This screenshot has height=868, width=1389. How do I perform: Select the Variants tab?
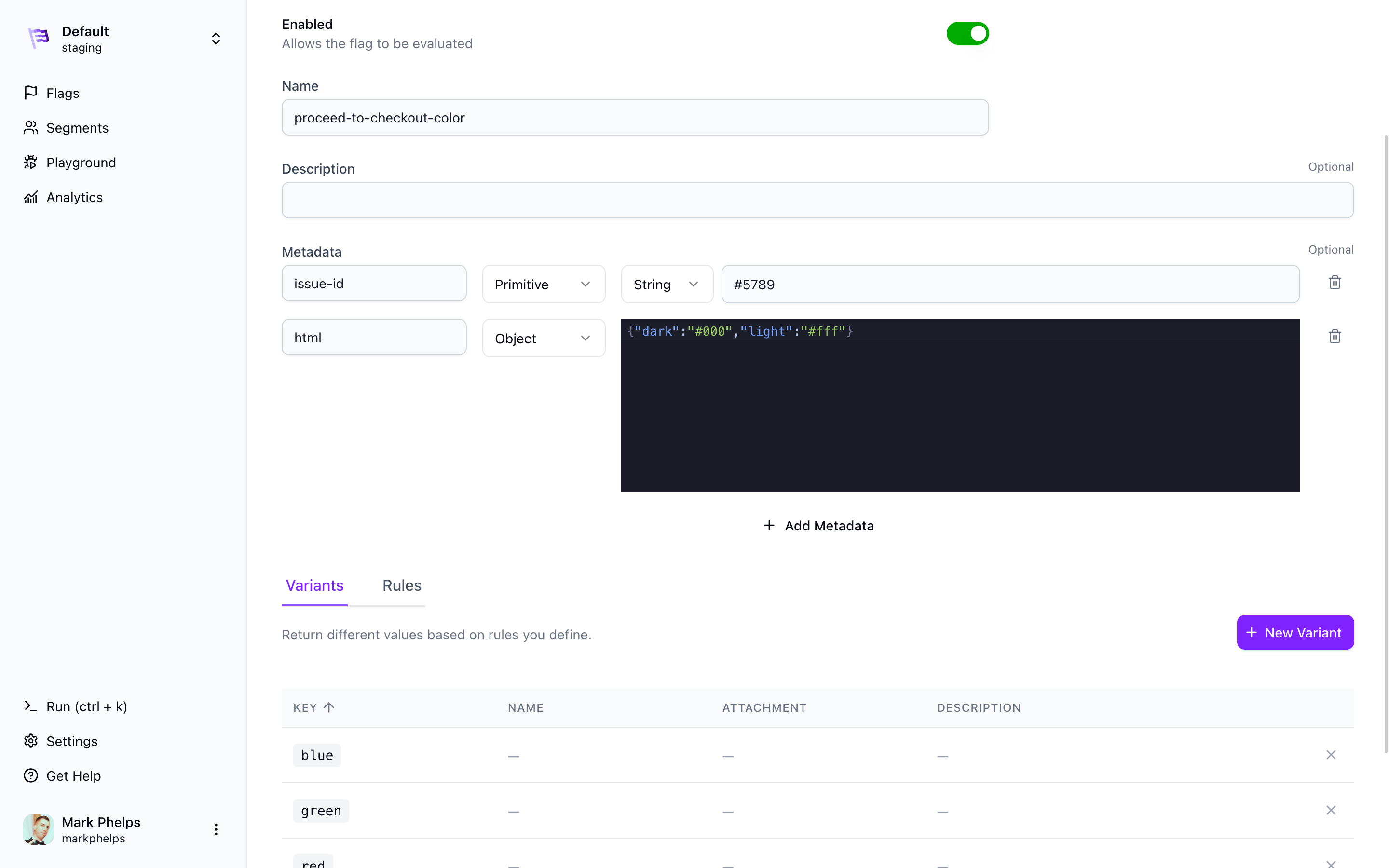pos(314,585)
